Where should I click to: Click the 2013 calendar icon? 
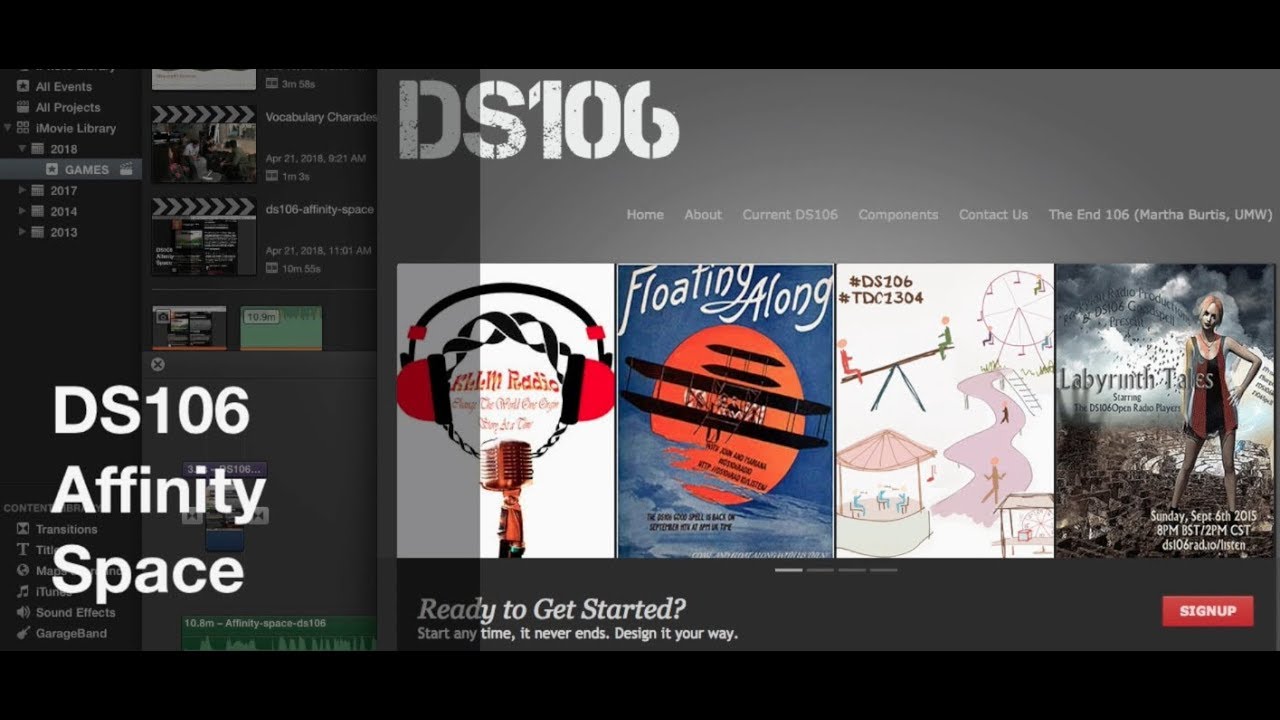click(x=38, y=232)
